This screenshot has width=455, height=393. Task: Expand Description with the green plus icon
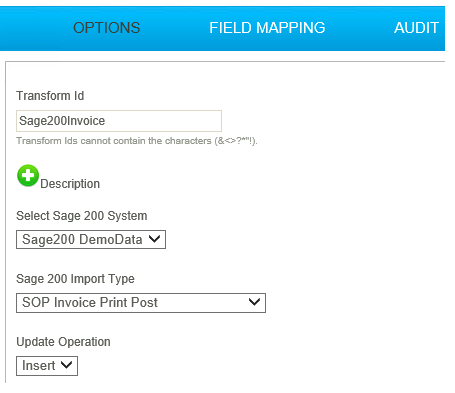(x=28, y=175)
